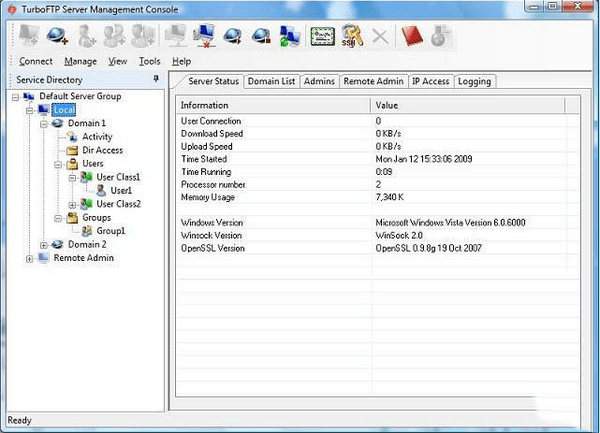Click the disconnect server icon with red X
Image resolution: width=600 pixels, height=433 pixels.
tap(204, 36)
